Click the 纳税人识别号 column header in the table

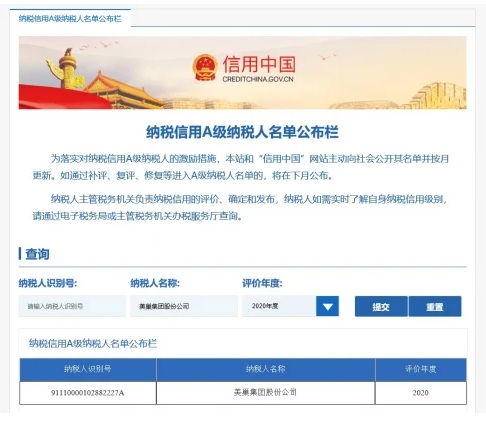click(88, 369)
